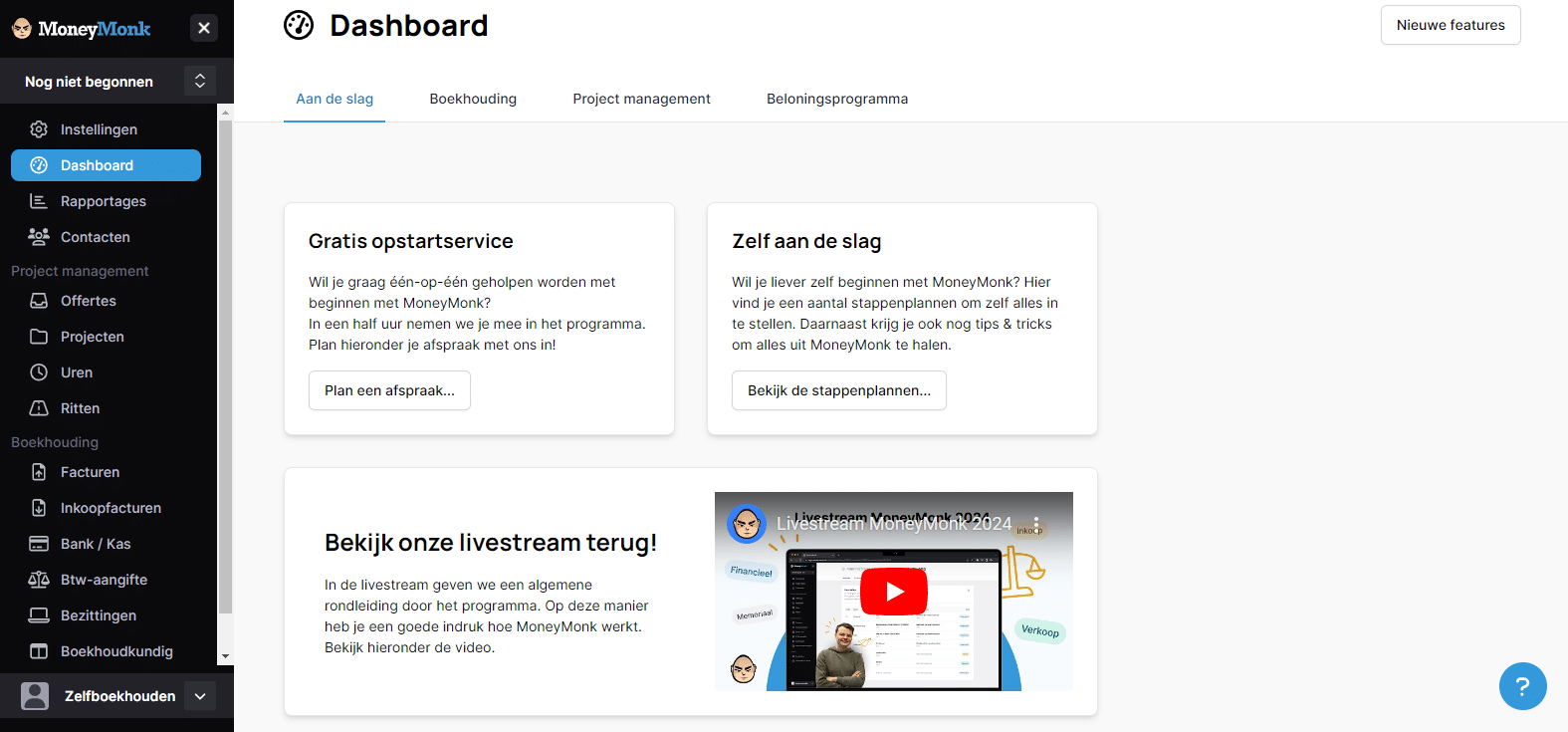
Task: Click the Livestream MoneyMonk 2024 video title
Action: point(894,524)
